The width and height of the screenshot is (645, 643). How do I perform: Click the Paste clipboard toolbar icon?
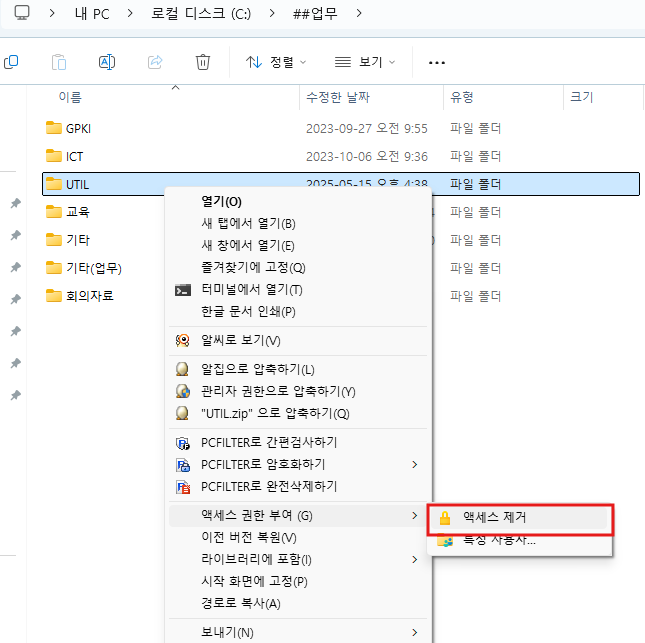point(59,62)
